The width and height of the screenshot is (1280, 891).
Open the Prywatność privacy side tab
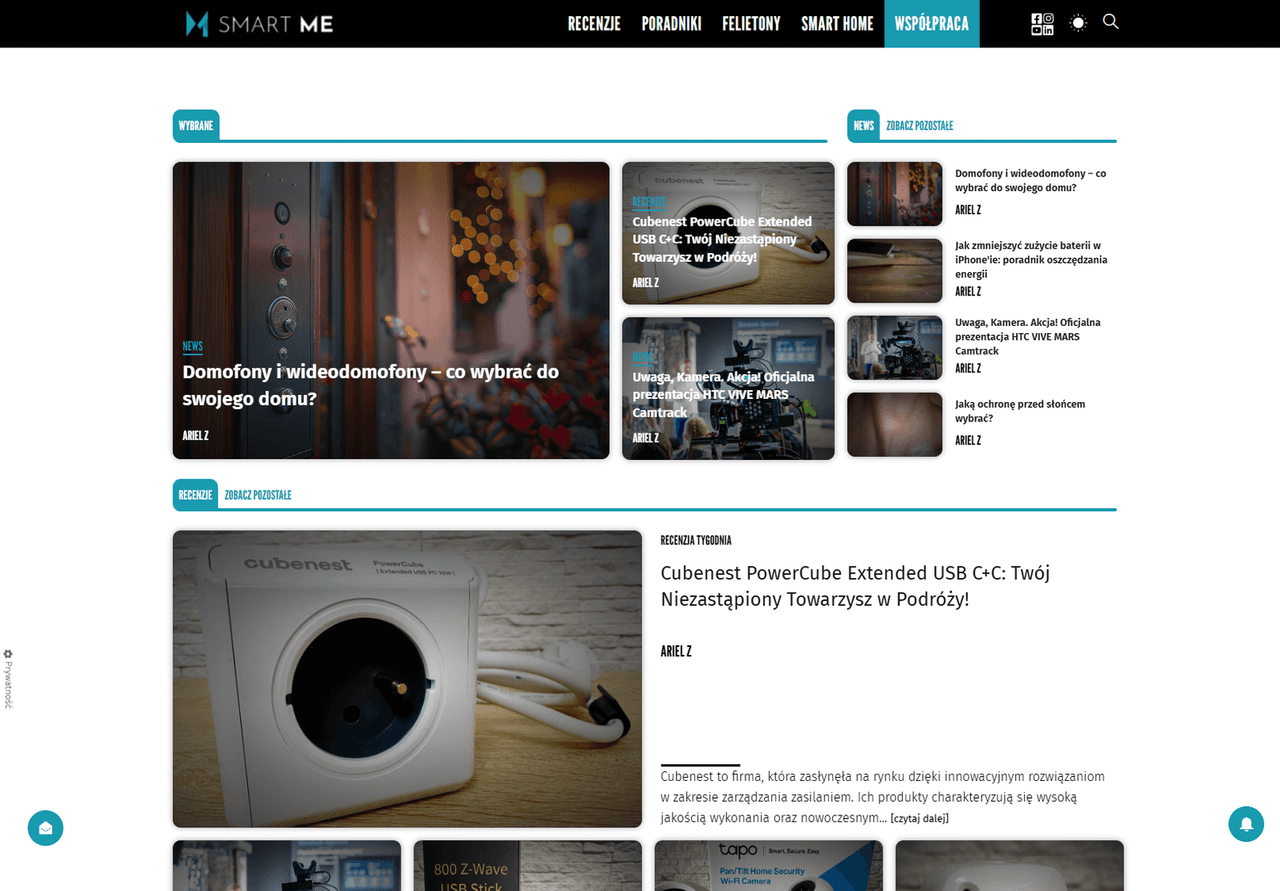tap(8, 679)
